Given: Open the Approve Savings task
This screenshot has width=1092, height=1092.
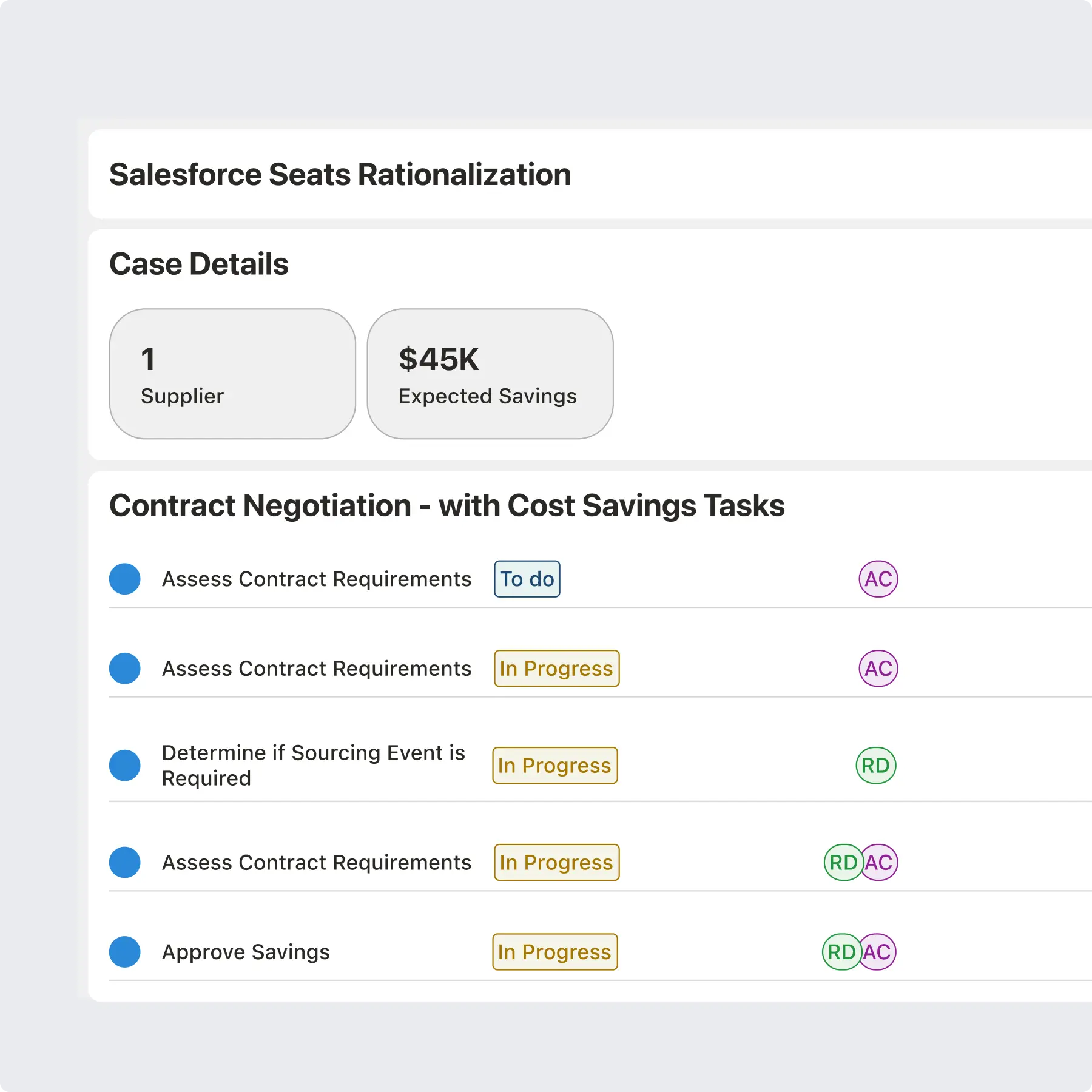Looking at the screenshot, I should [246, 952].
